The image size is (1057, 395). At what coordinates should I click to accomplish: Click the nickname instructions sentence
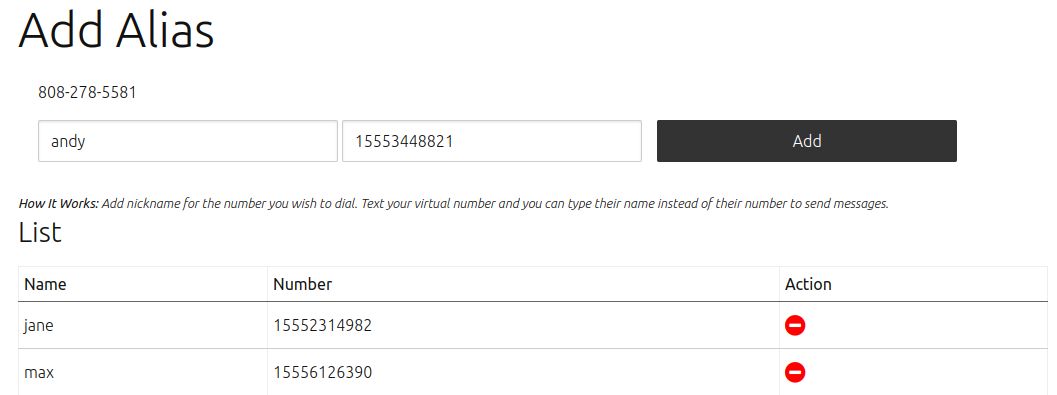point(495,204)
